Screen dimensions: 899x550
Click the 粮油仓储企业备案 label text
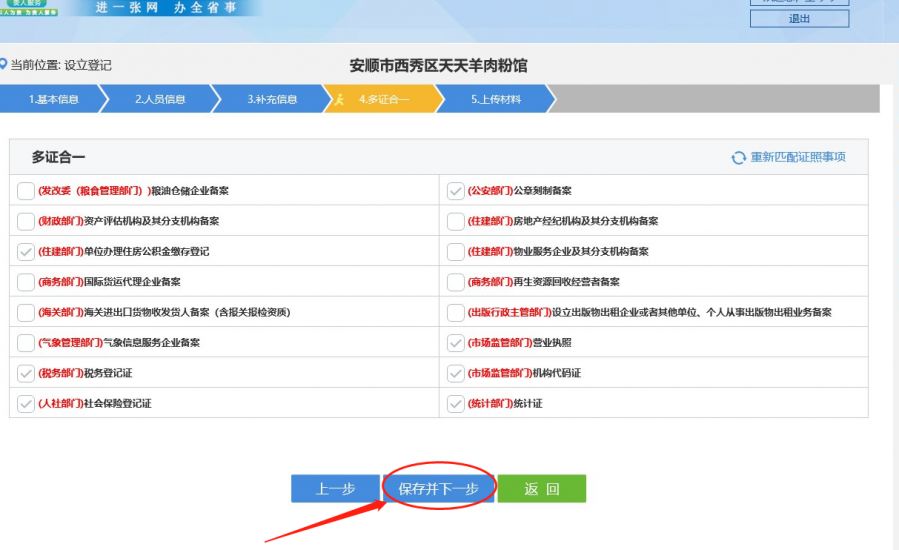point(190,190)
